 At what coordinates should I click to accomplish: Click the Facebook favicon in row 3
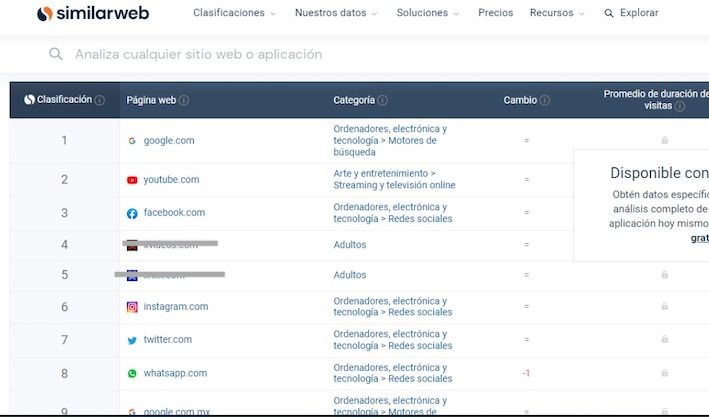[x=132, y=213]
